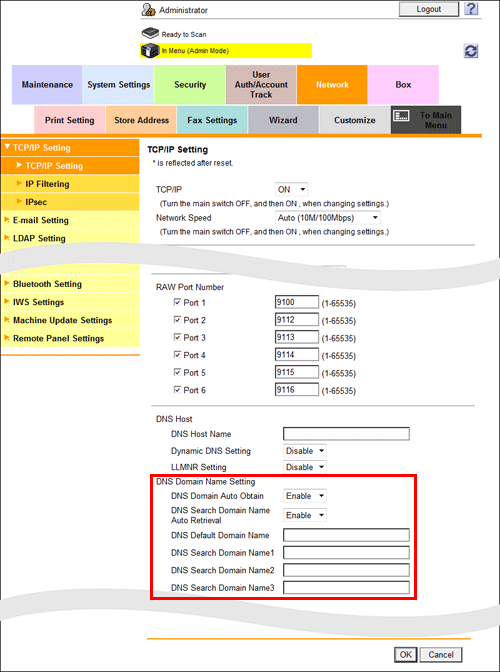Open the Network Speed dropdown
The width and height of the screenshot is (500, 672).
click(328, 218)
